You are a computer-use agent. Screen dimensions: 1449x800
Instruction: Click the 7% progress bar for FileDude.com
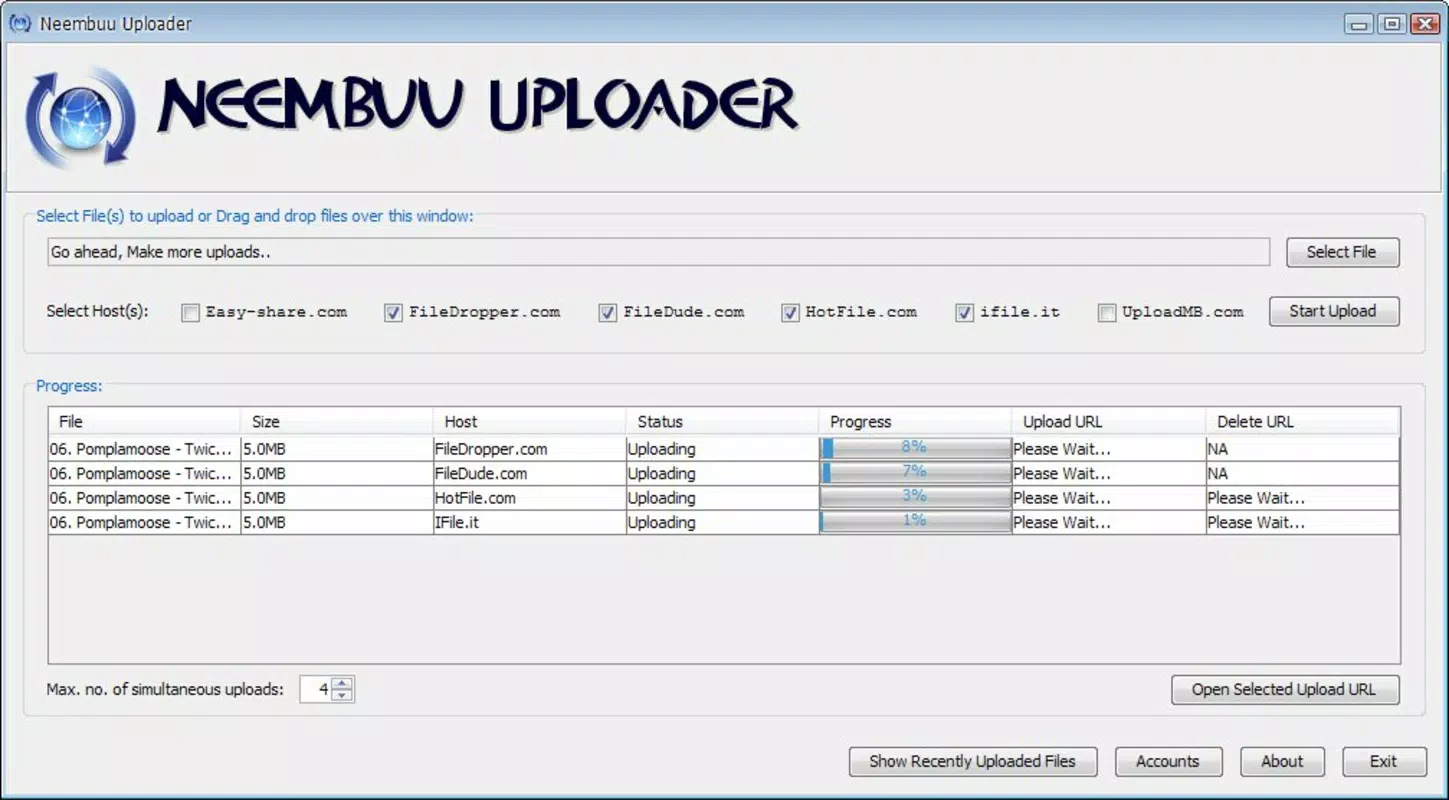[x=915, y=472]
